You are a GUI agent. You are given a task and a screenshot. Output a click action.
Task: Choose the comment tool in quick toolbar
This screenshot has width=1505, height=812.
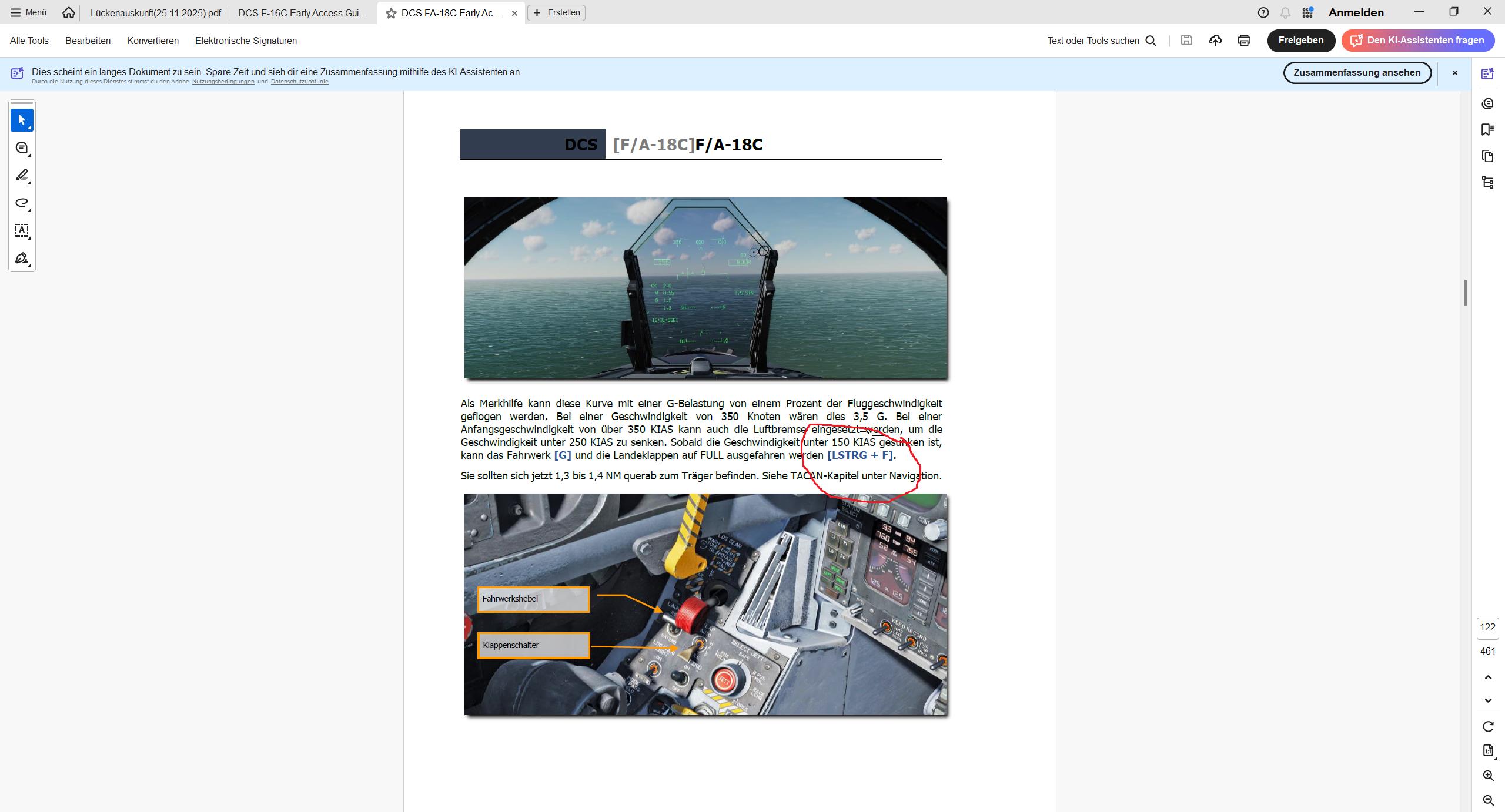22,148
